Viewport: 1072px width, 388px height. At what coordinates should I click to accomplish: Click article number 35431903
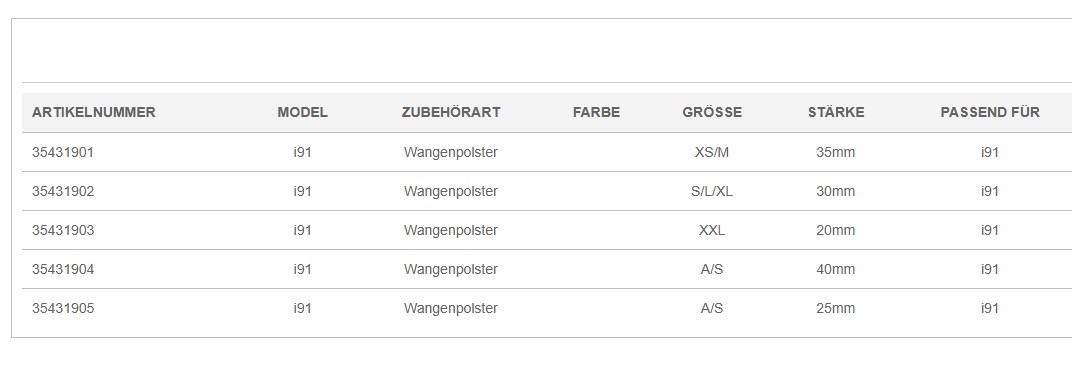pos(63,230)
